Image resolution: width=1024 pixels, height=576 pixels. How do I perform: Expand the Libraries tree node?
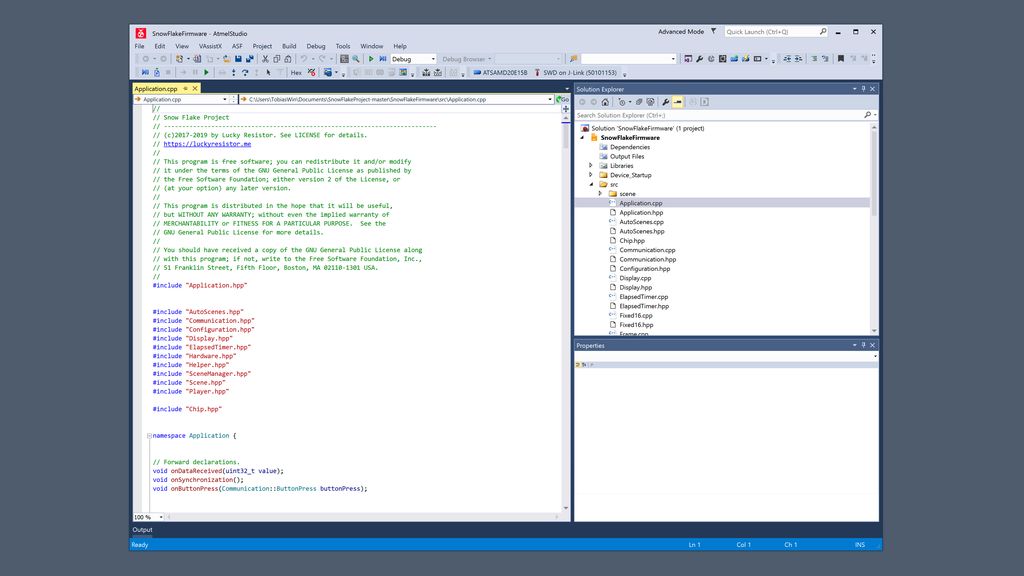point(591,166)
